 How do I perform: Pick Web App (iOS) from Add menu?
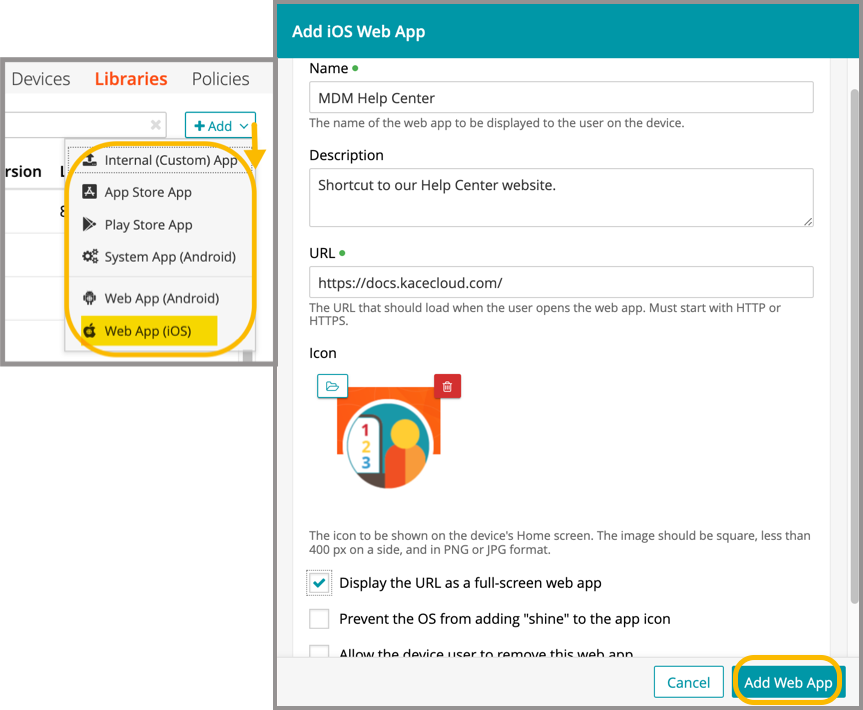click(147, 331)
